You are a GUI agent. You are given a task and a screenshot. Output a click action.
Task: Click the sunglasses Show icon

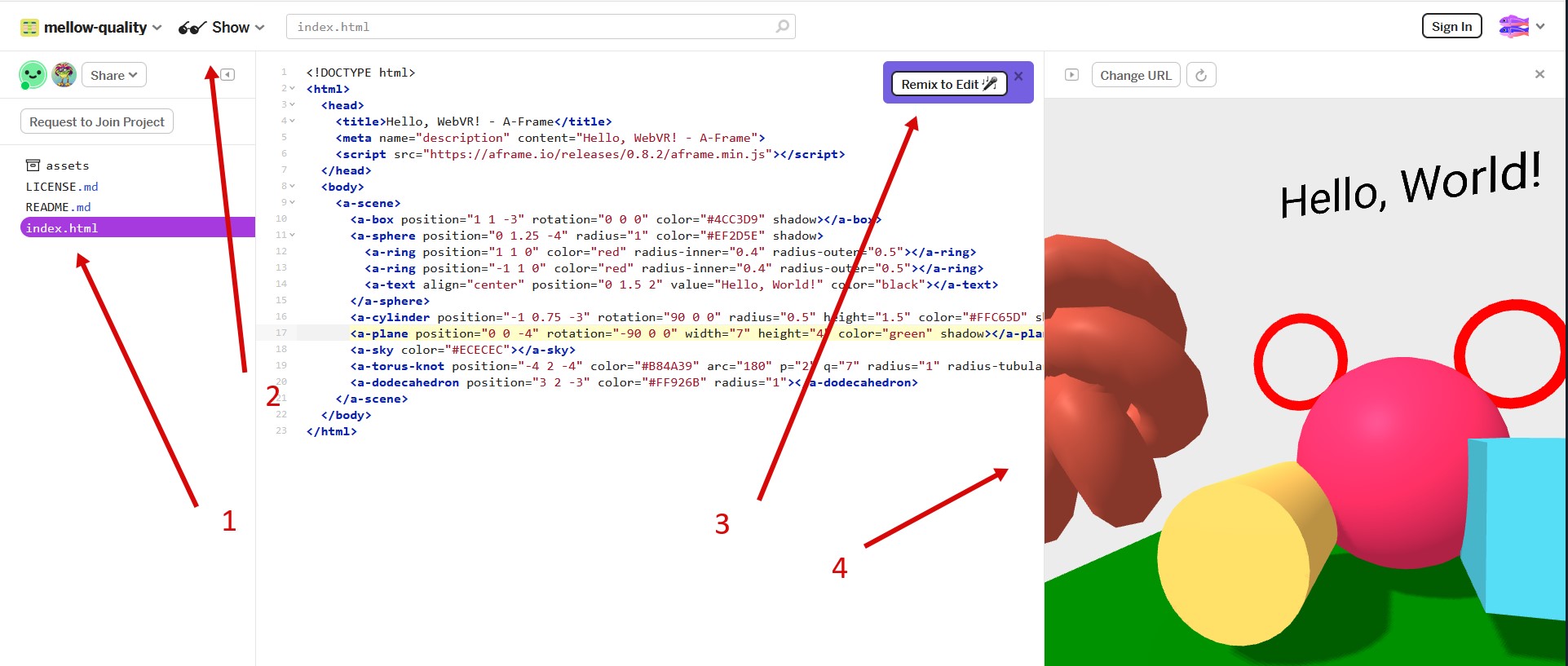pos(192,28)
